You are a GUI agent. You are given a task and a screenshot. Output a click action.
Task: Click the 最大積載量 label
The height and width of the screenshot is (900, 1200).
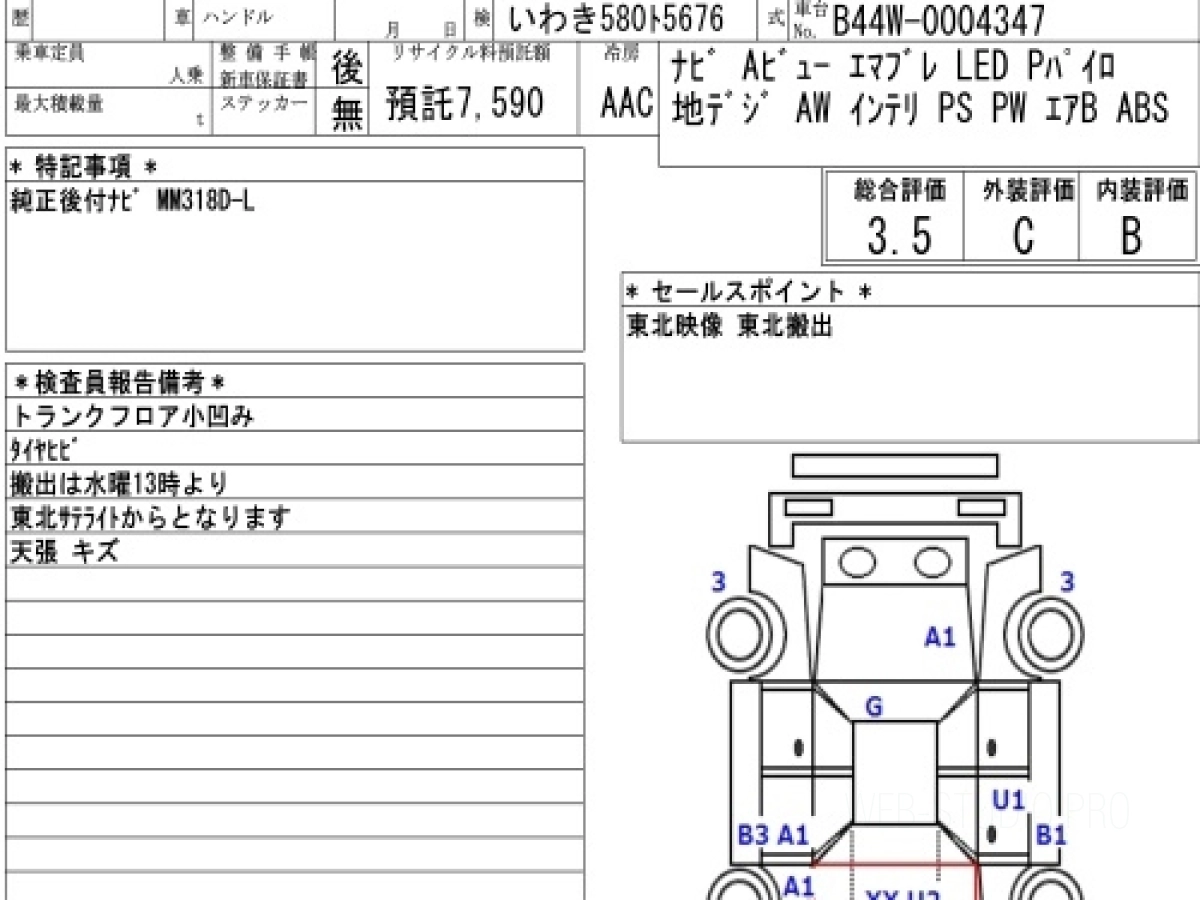pos(59,101)
